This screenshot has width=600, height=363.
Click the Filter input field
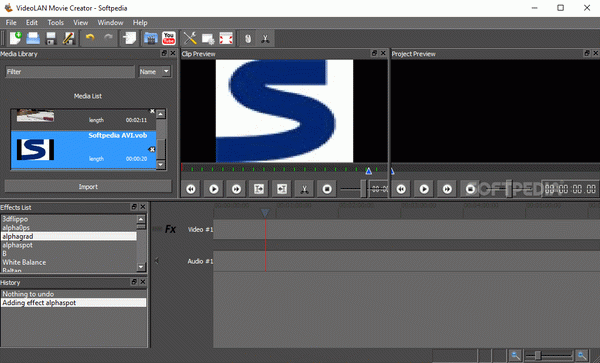(x=70, y=72)
